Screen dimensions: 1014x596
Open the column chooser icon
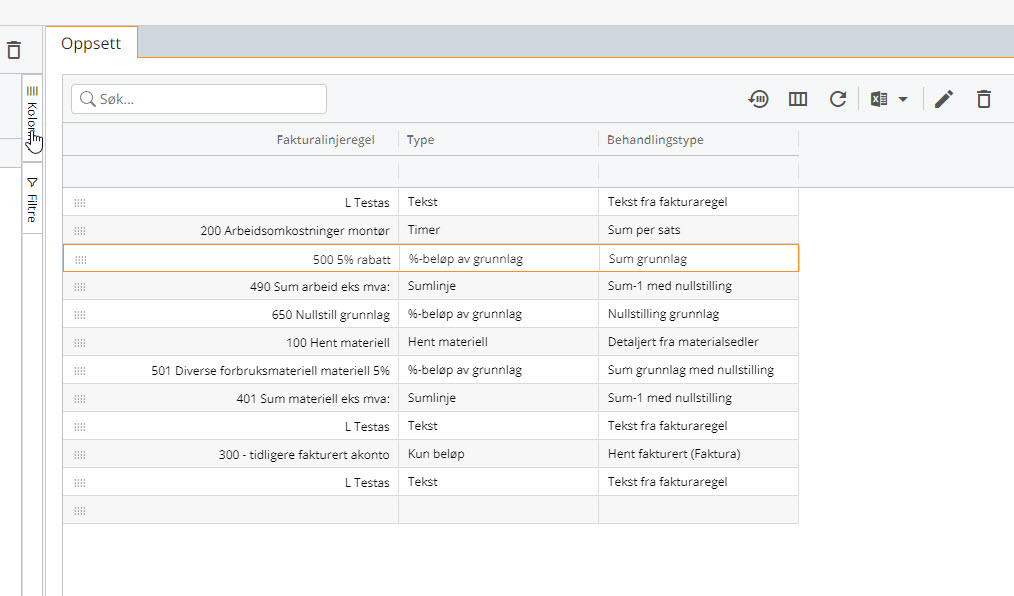[798, 99]
